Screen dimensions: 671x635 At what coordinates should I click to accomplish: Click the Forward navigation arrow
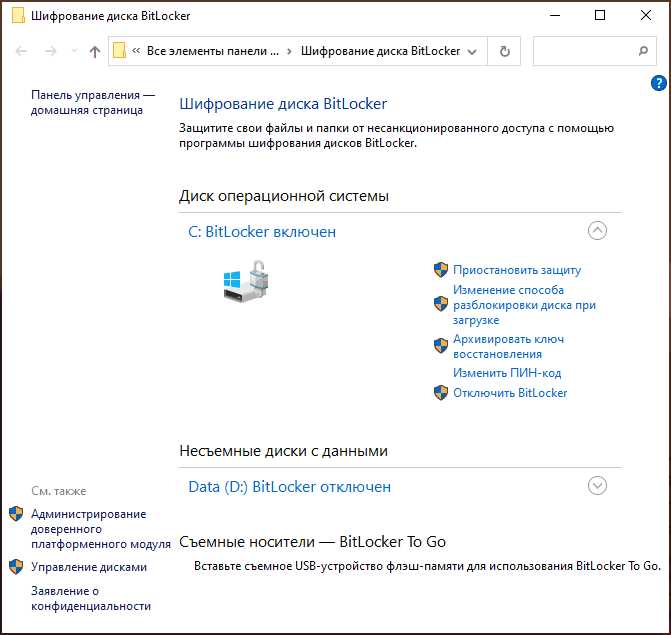50,51
